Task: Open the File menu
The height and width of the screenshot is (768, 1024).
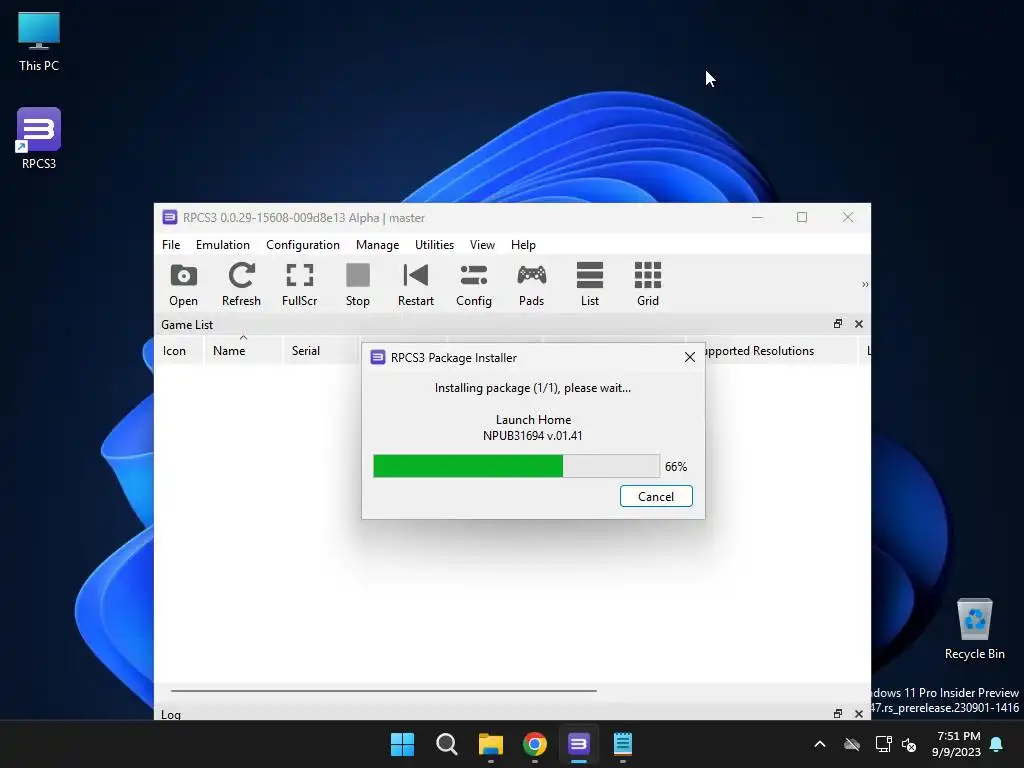Action: 171,245
